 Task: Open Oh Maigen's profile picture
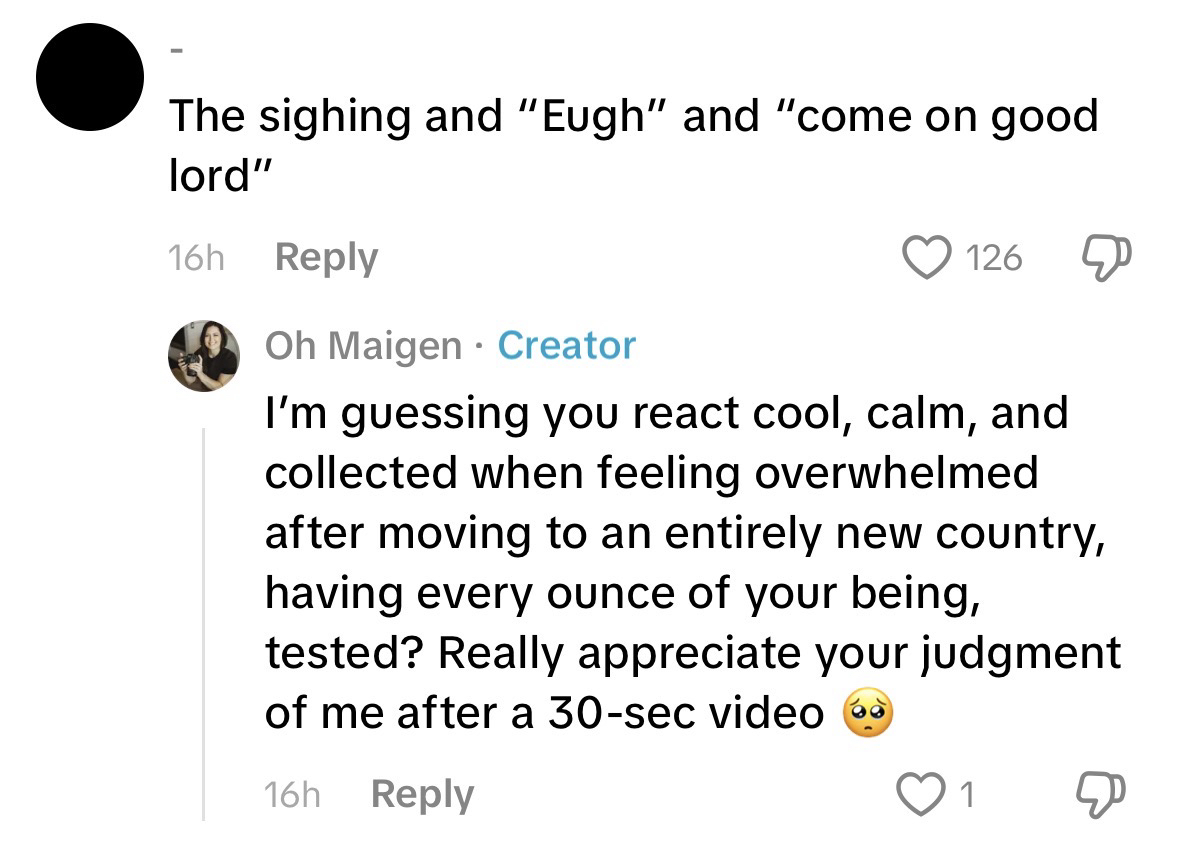203,355
